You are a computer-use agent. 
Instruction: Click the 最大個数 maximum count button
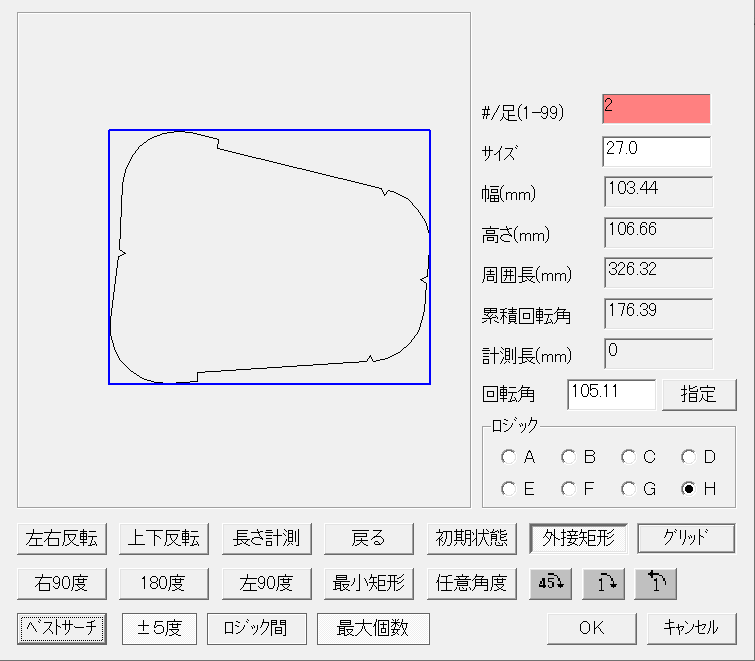(373, 628)
